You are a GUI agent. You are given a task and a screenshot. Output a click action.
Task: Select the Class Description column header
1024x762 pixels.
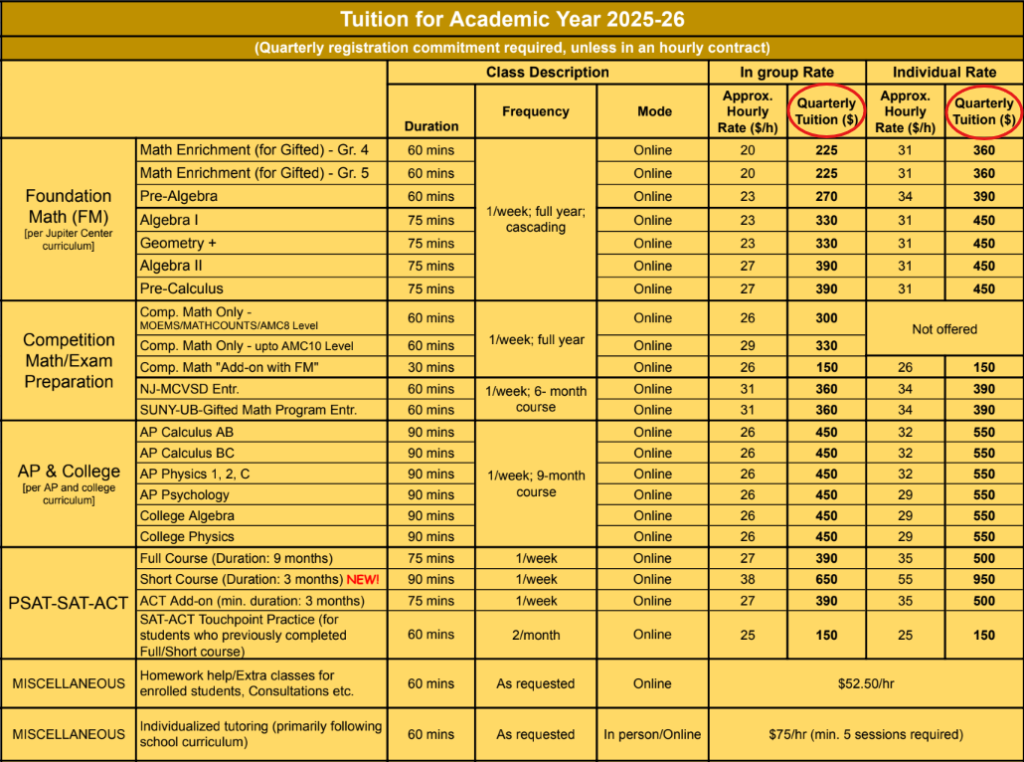(547, 73)
